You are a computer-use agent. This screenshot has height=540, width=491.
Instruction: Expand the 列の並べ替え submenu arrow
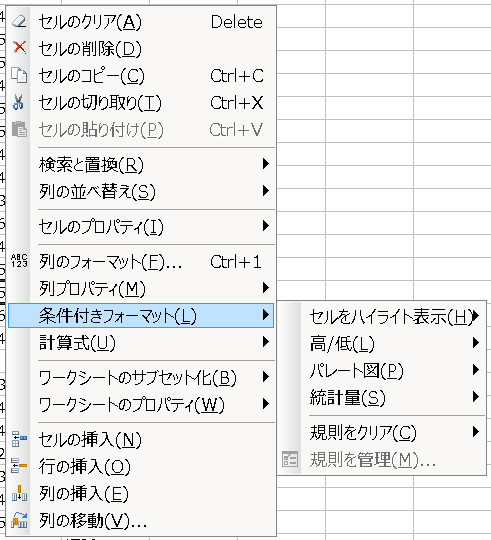pos(265,190)
